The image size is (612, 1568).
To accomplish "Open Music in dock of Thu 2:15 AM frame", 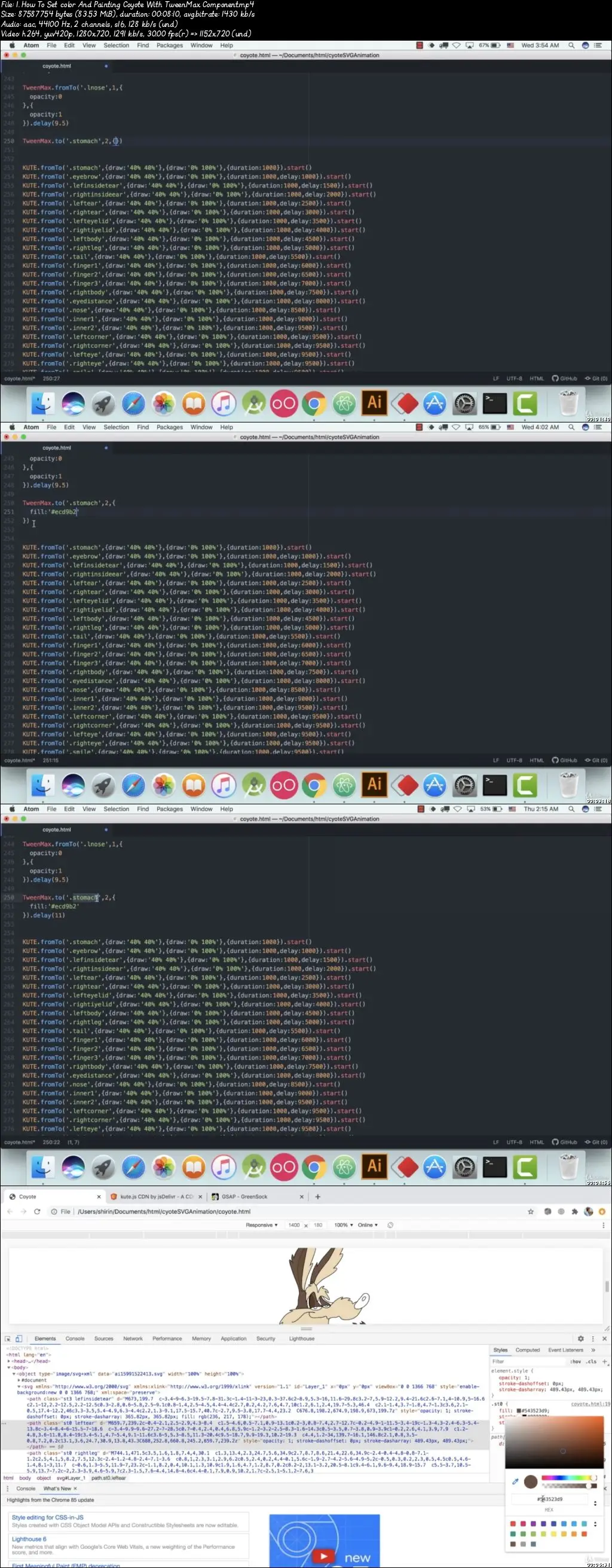I will coord(224,1167).
